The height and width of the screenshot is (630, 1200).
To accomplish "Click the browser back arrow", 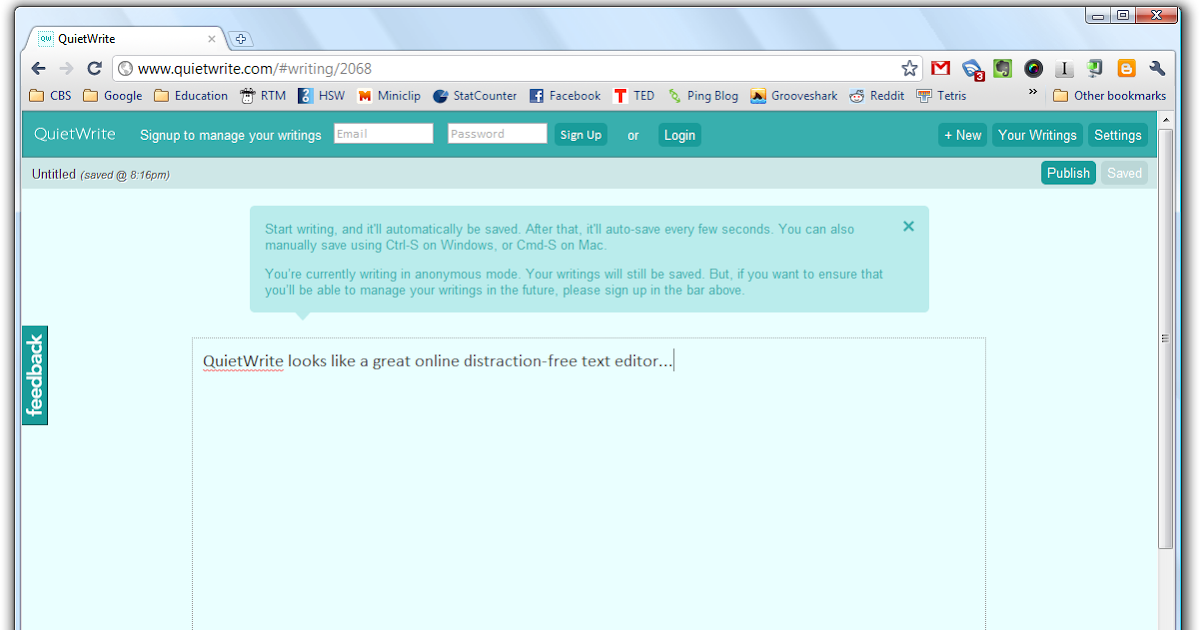I will click(38, 68).
